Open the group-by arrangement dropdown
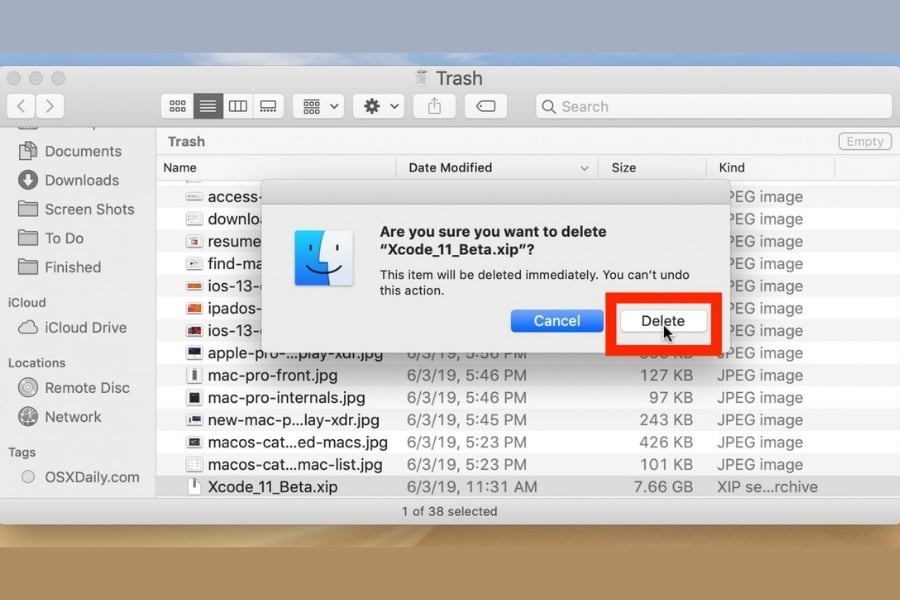The height and width of the screenshot is (600, 900). tap(319, 106)
